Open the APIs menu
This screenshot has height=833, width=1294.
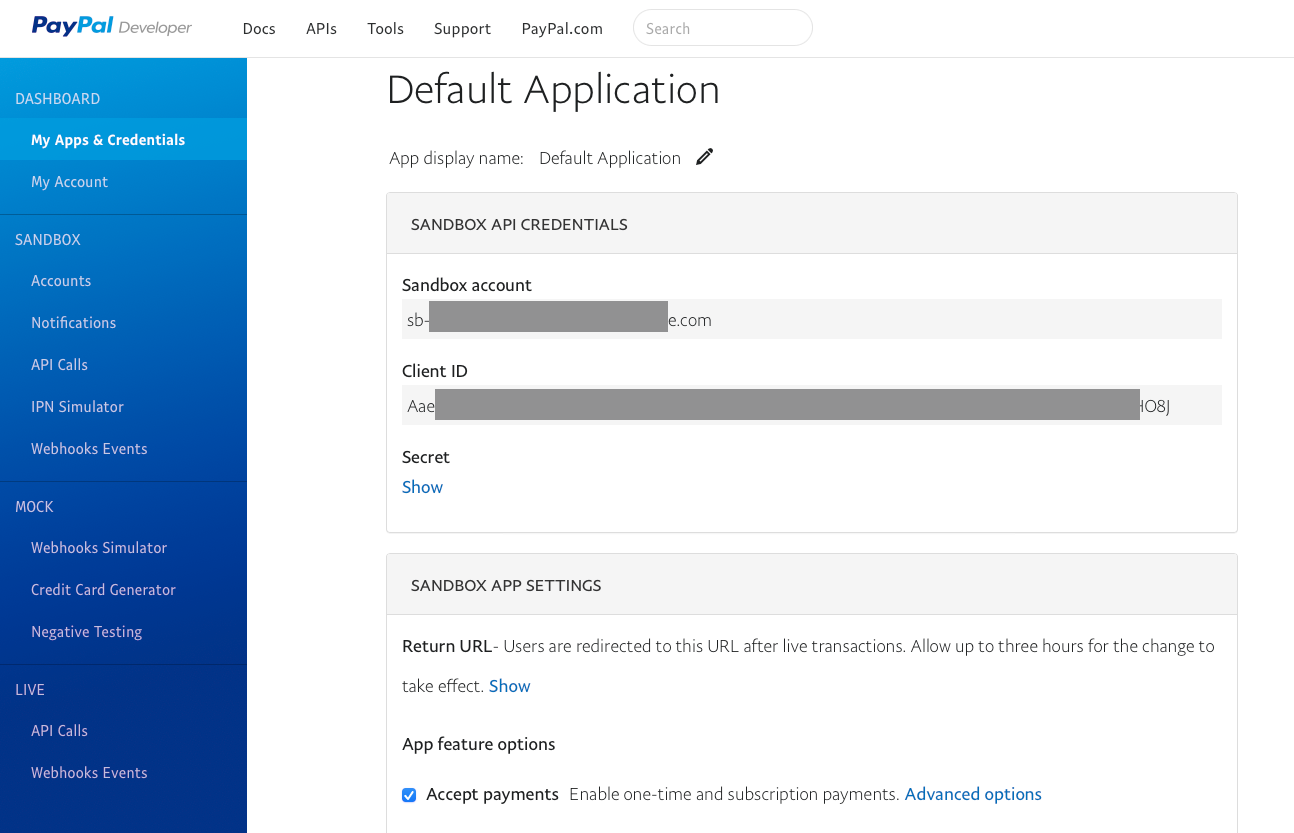[321, 28]
